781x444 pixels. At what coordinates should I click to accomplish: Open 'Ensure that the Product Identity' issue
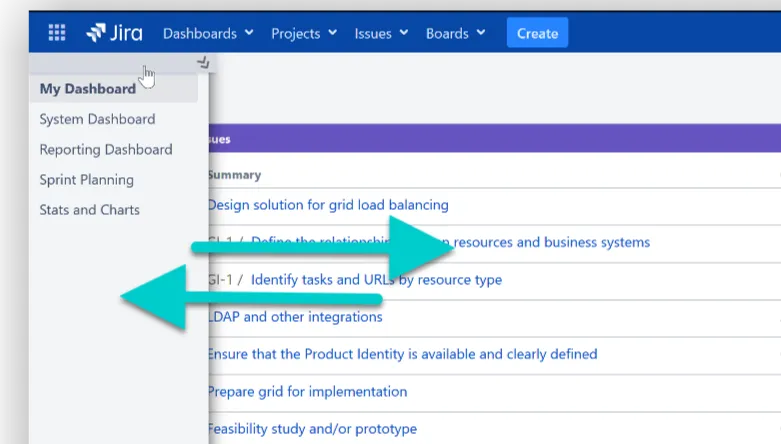coord(402,354)
